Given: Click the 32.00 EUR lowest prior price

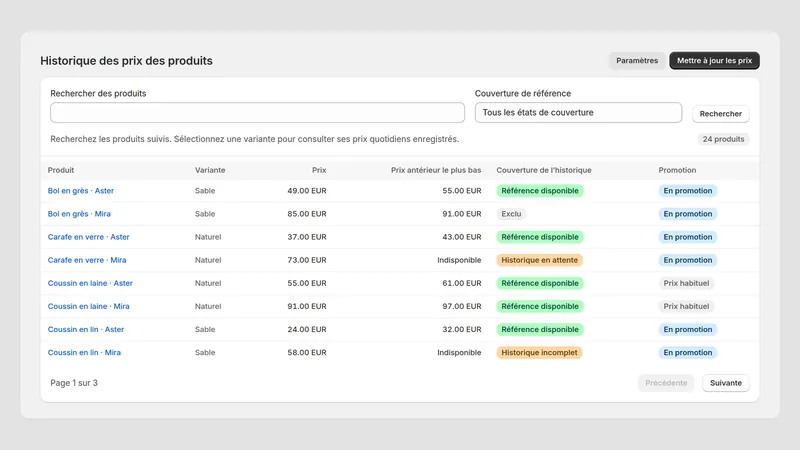Looking at the screenshot, I should (462, 330).
